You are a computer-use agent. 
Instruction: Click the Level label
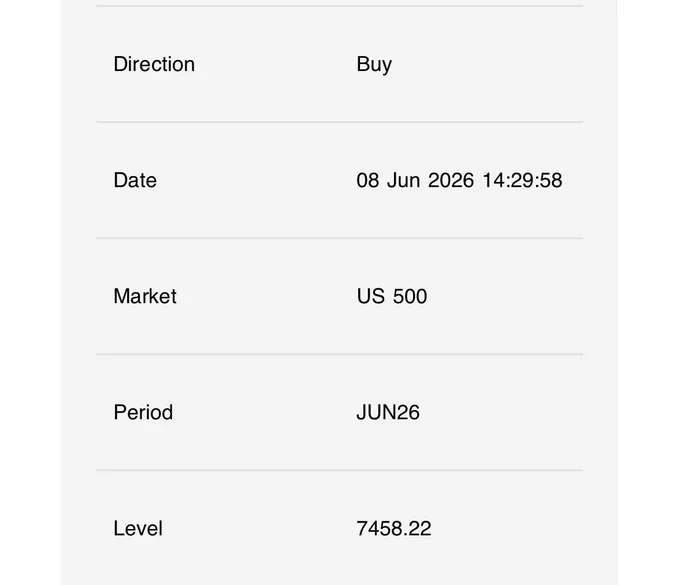[x=138, y=528]
